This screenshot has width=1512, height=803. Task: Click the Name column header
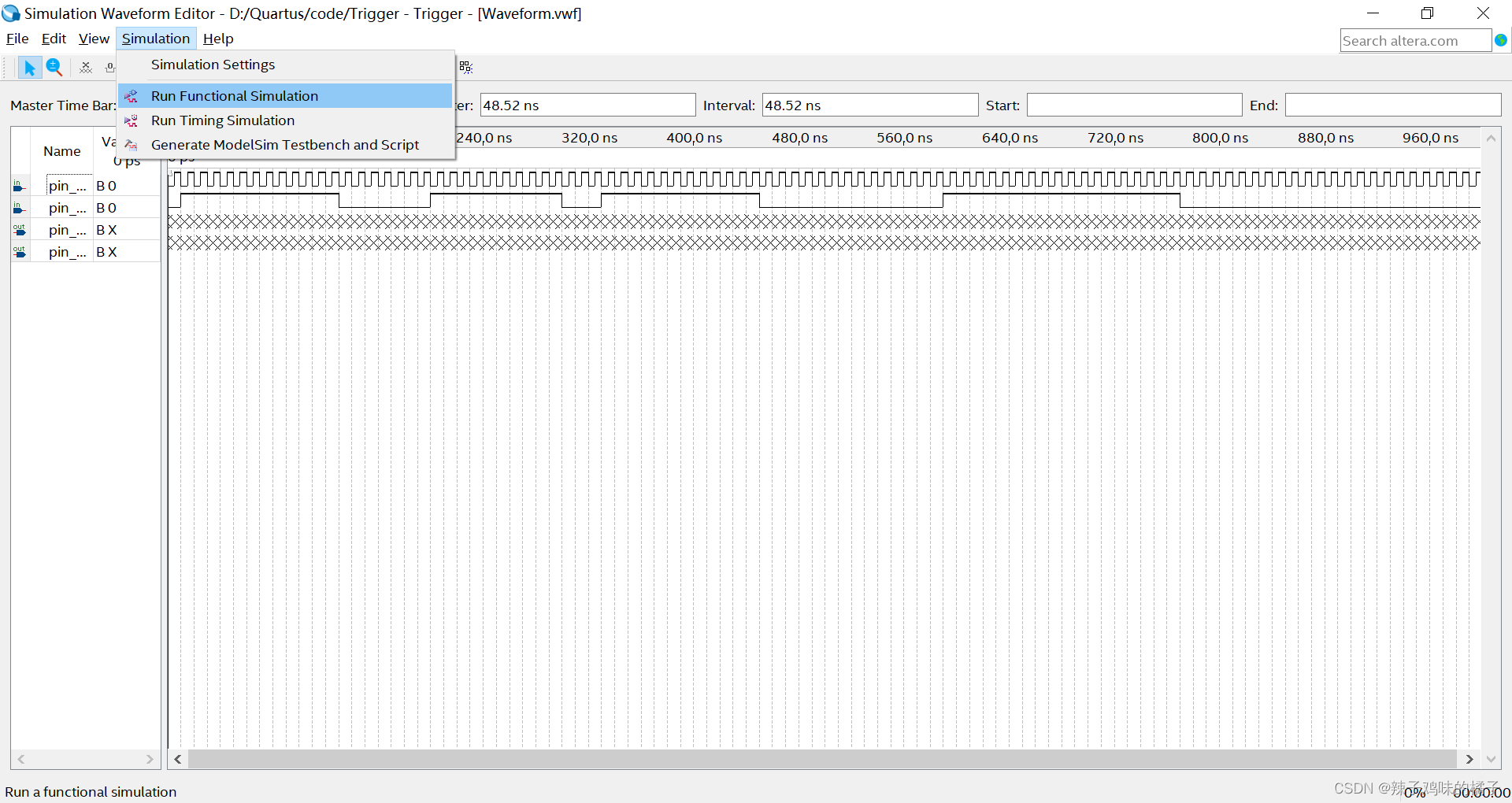pos(62,151)
